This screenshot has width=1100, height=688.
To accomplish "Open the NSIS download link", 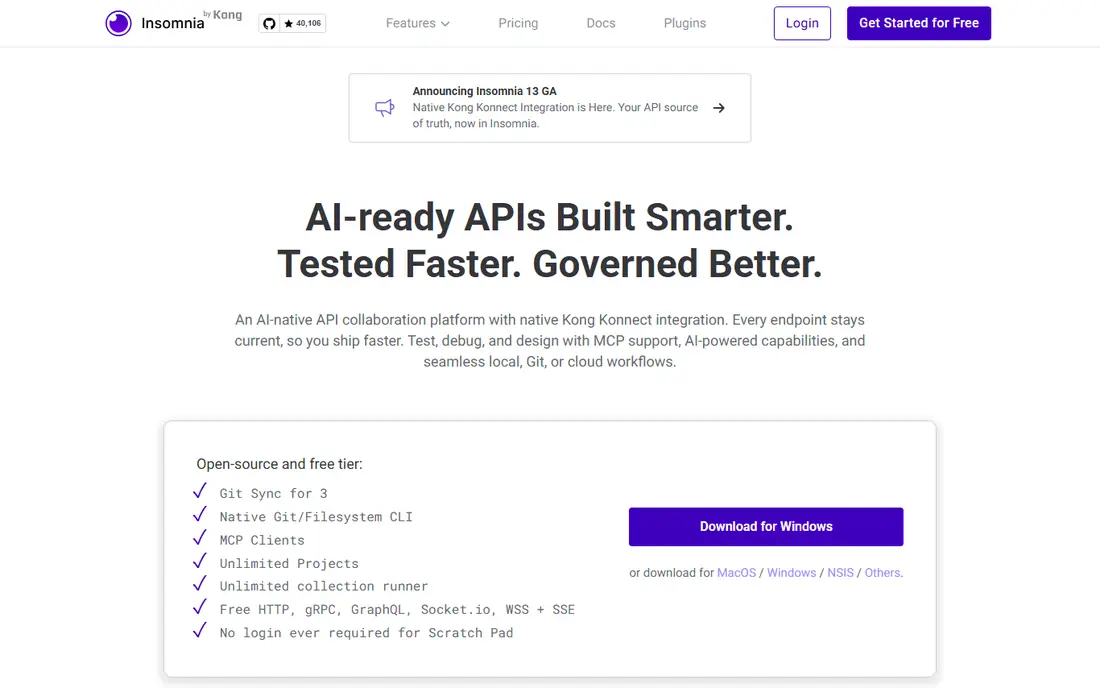I will click(840, 573).
